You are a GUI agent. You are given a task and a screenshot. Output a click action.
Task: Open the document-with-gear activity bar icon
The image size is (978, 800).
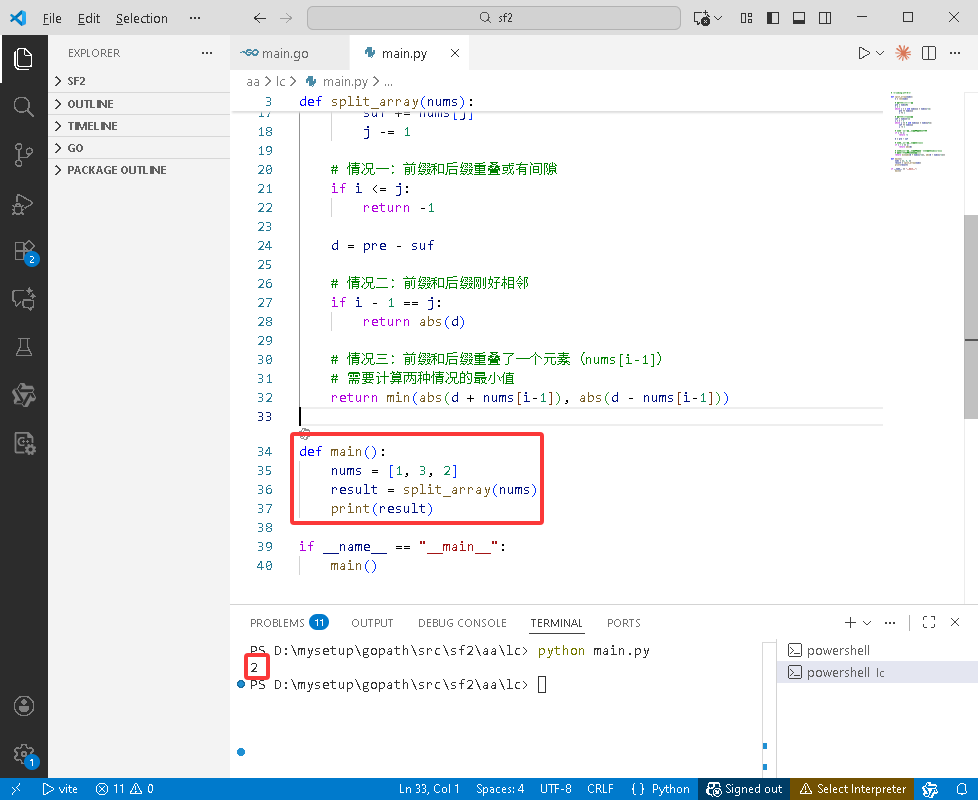[24, 443]
